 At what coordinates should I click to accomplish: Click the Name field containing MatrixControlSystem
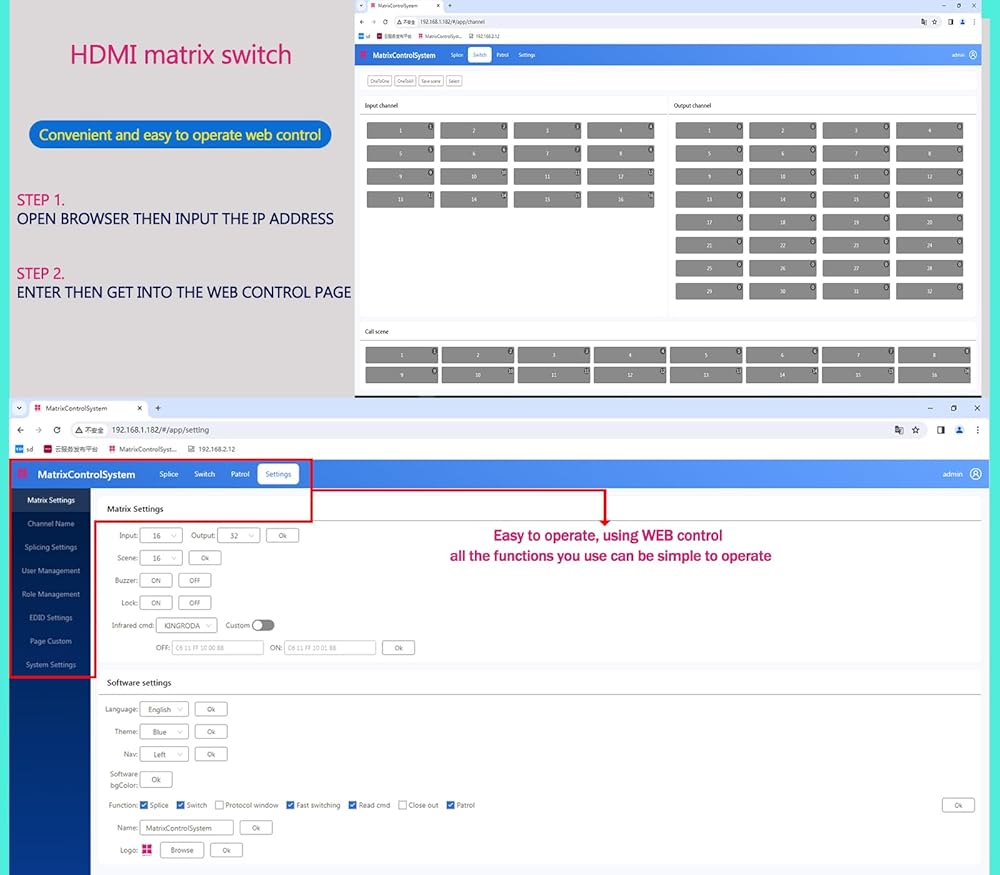[186, 828]
